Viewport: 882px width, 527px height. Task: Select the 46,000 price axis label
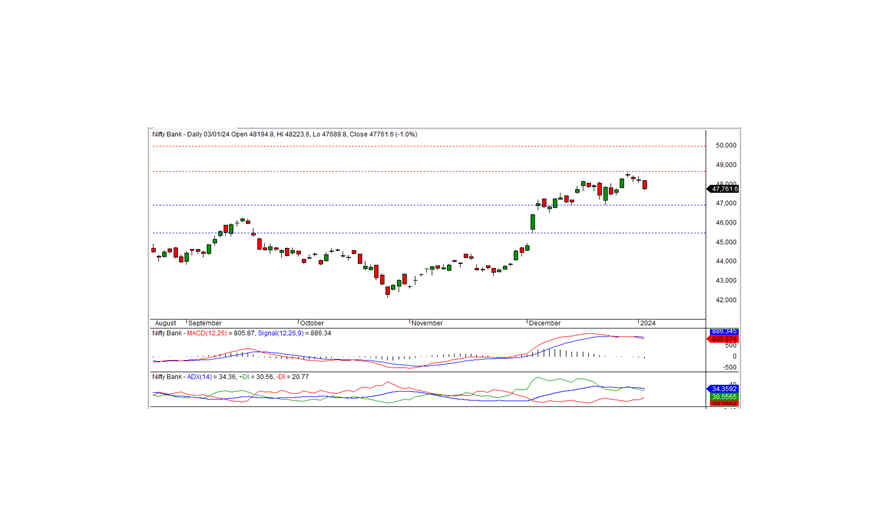pos(726,223)
